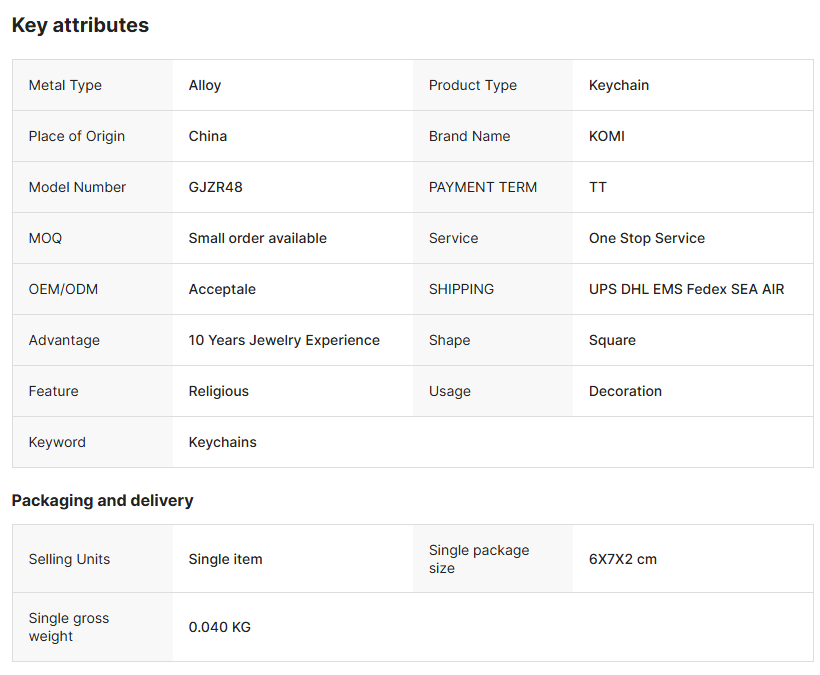Select the GJZR48 model number
This screenshot has width=820, height=675.
pyautogui.click(x=215, y=187)
